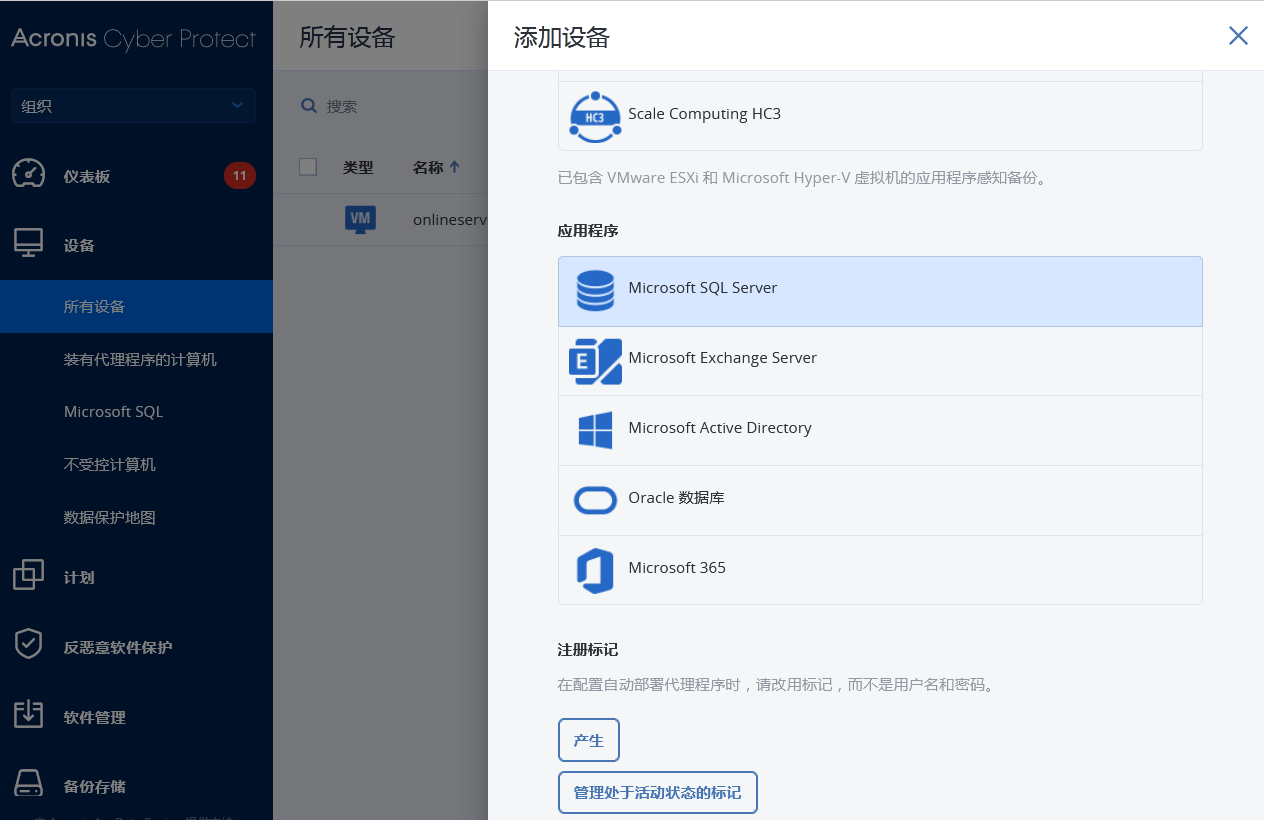The image size is (1264, 820).
Task: Close the 添加设备 panel
Action: (1238, 36)
